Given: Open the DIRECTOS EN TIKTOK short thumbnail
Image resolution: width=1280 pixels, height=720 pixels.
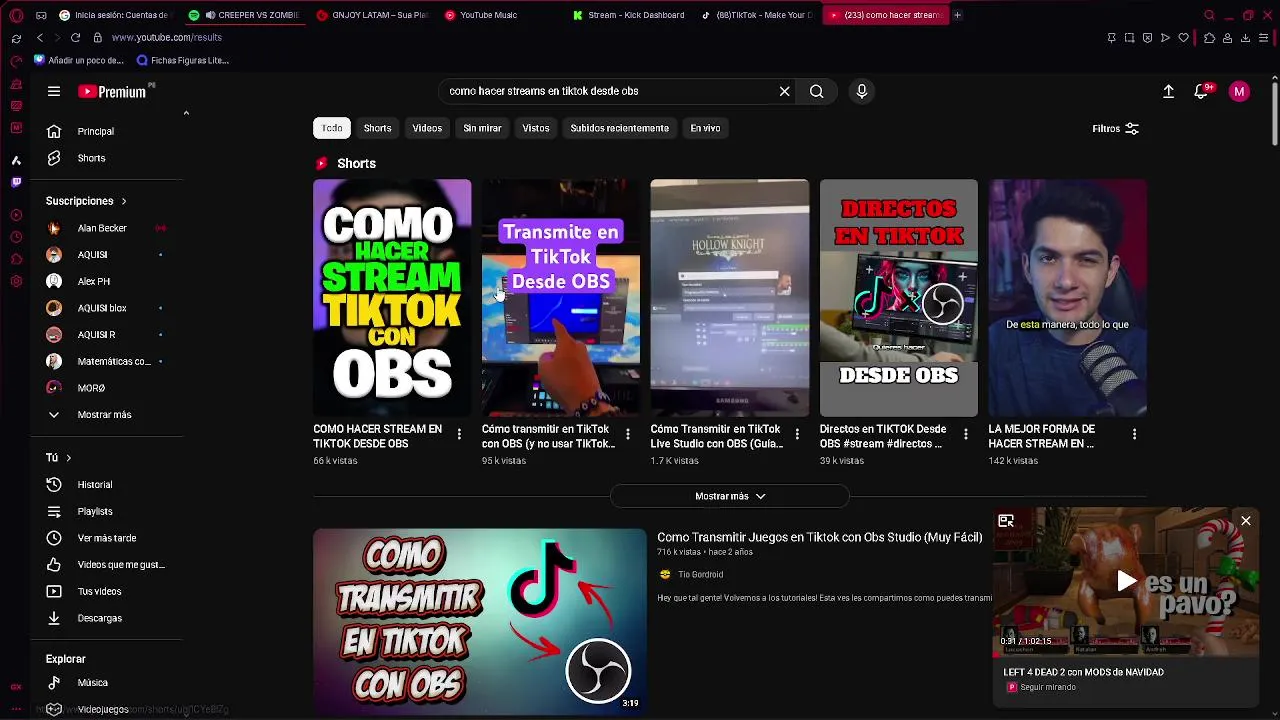Looking at the screenshot, I should coord(899,298).
